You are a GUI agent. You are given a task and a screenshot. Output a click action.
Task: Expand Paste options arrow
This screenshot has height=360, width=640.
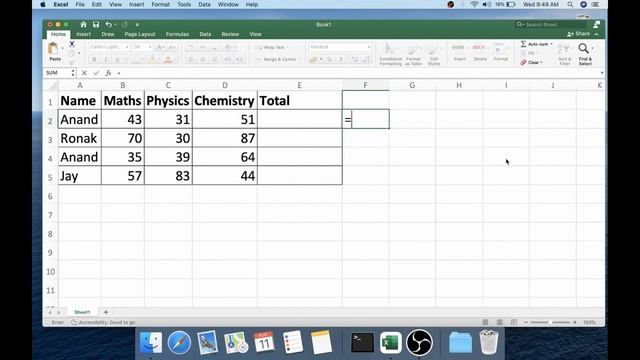click(x=62, y=48)
